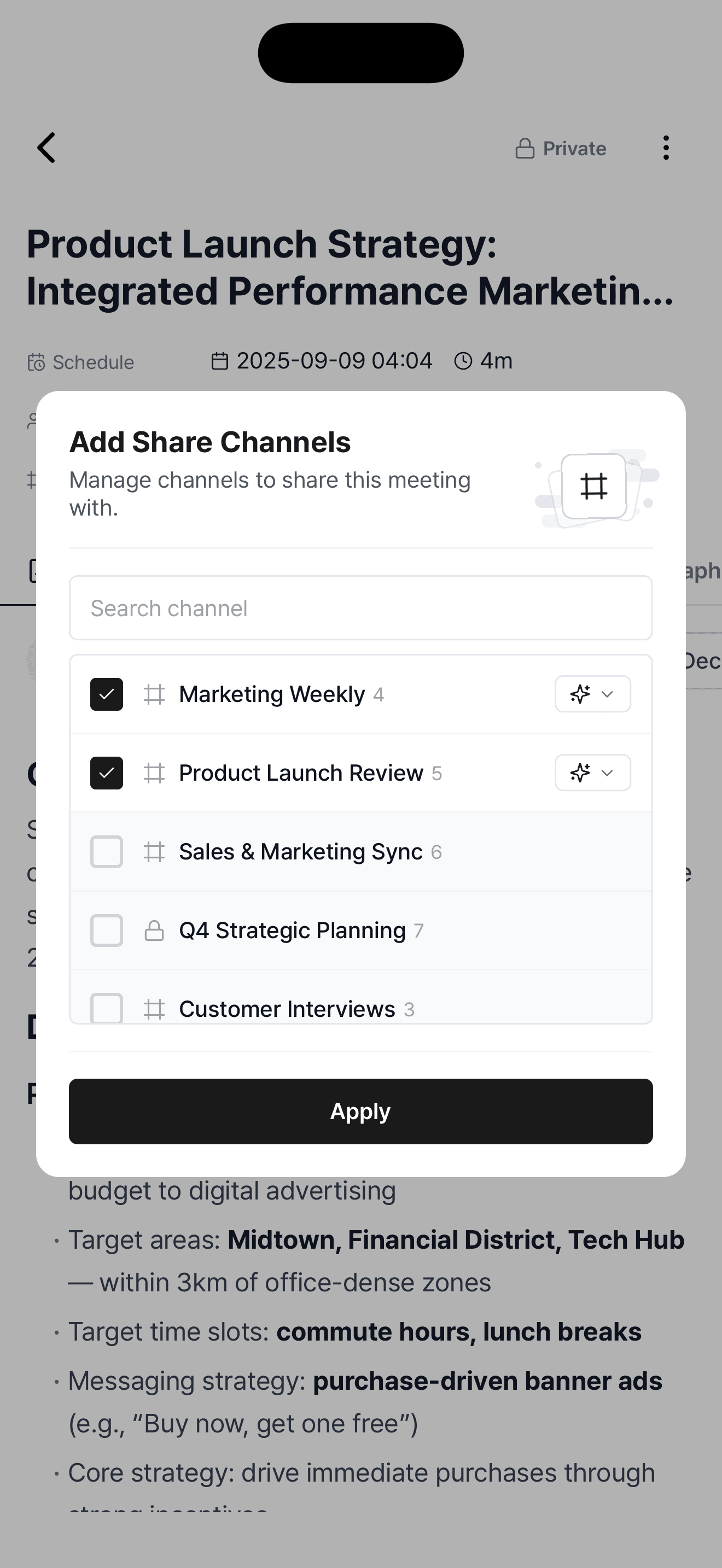Expand the AI dropdown for Marketing Weekly

(x=593, y=694)
